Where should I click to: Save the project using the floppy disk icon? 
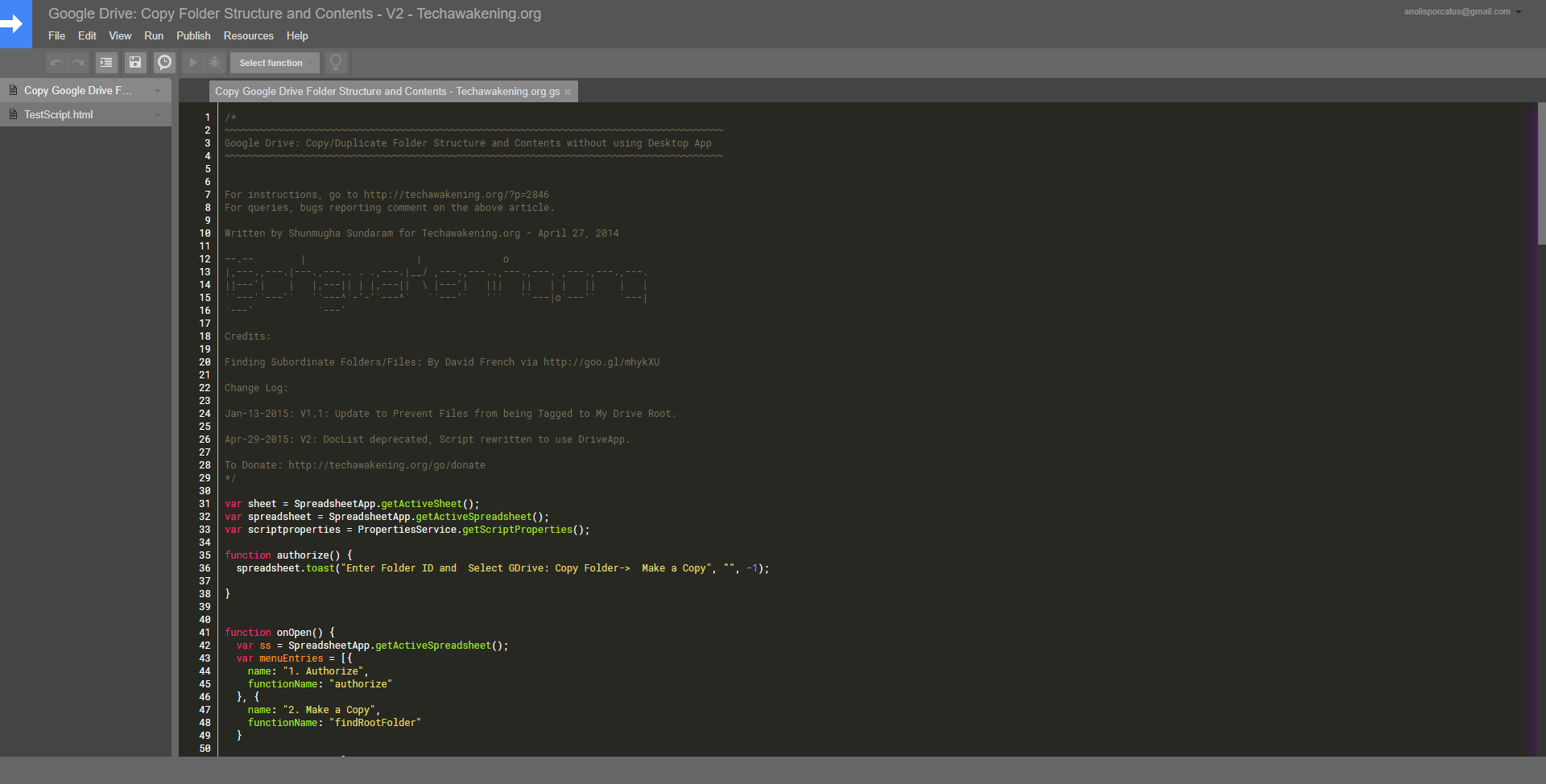click(x=135, y=62)
